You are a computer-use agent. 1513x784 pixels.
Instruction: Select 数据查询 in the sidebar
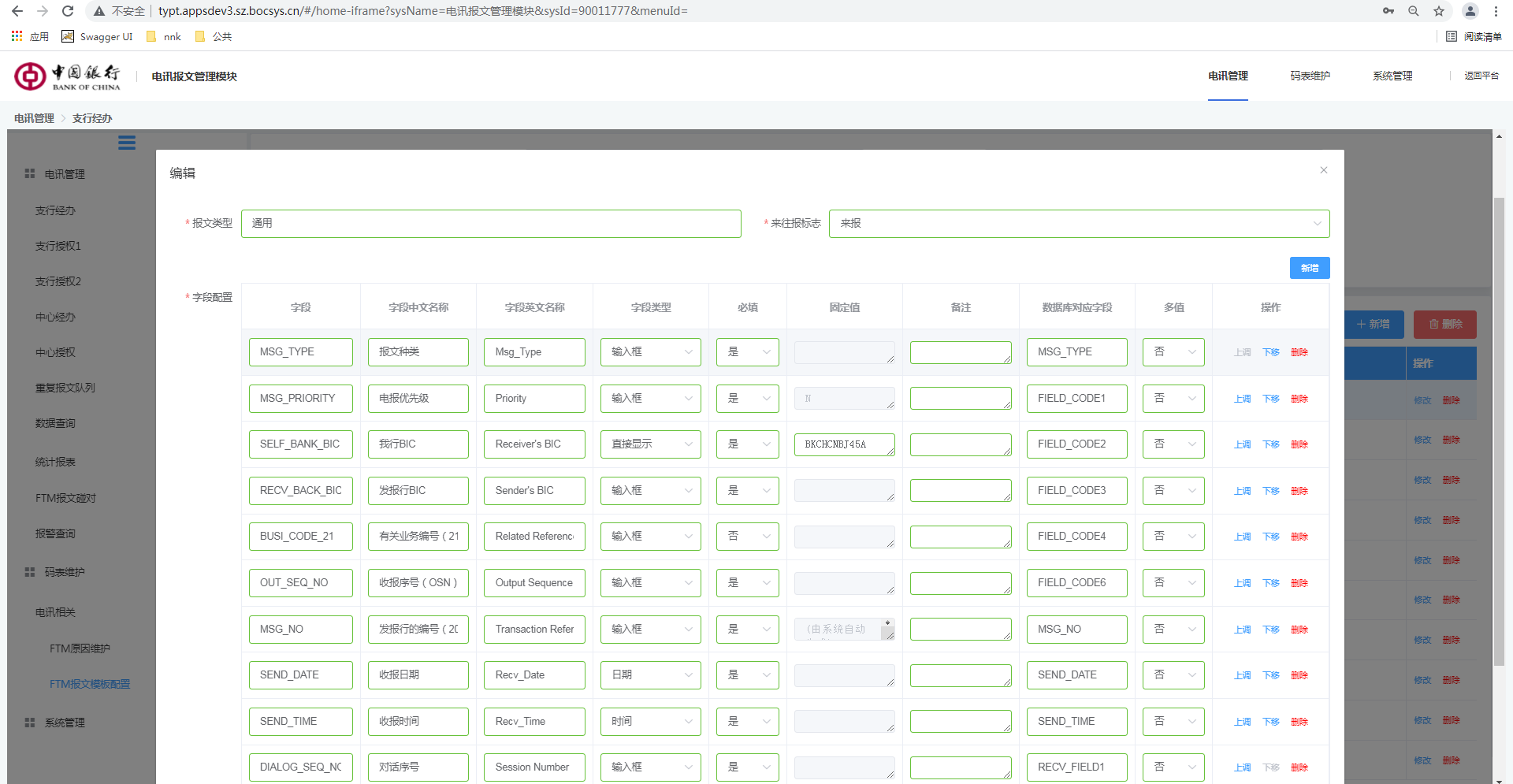(x=55, y=423)
